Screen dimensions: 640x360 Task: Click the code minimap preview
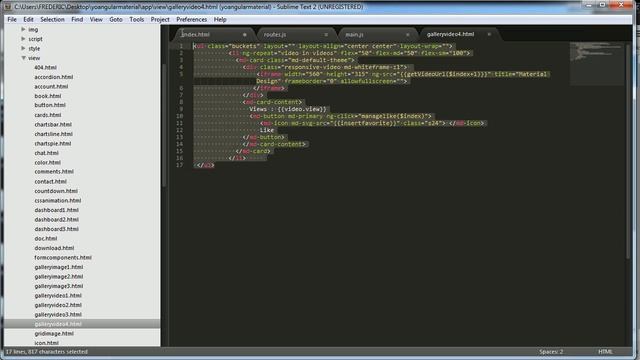(596, 63)
